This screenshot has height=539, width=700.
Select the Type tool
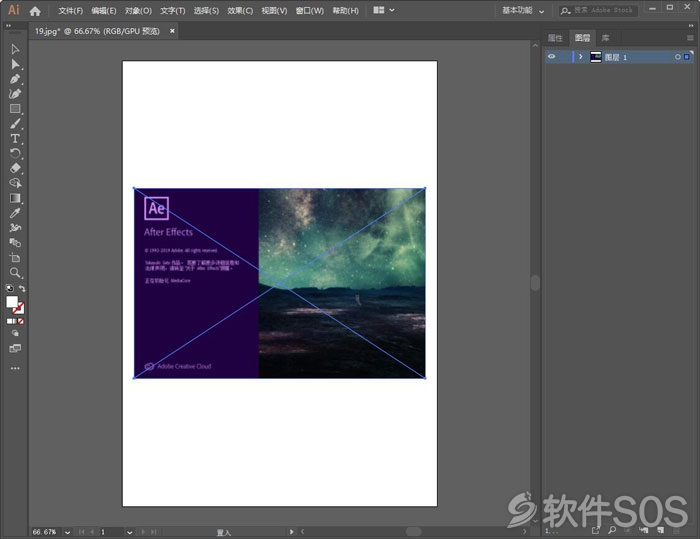point(15,138)
